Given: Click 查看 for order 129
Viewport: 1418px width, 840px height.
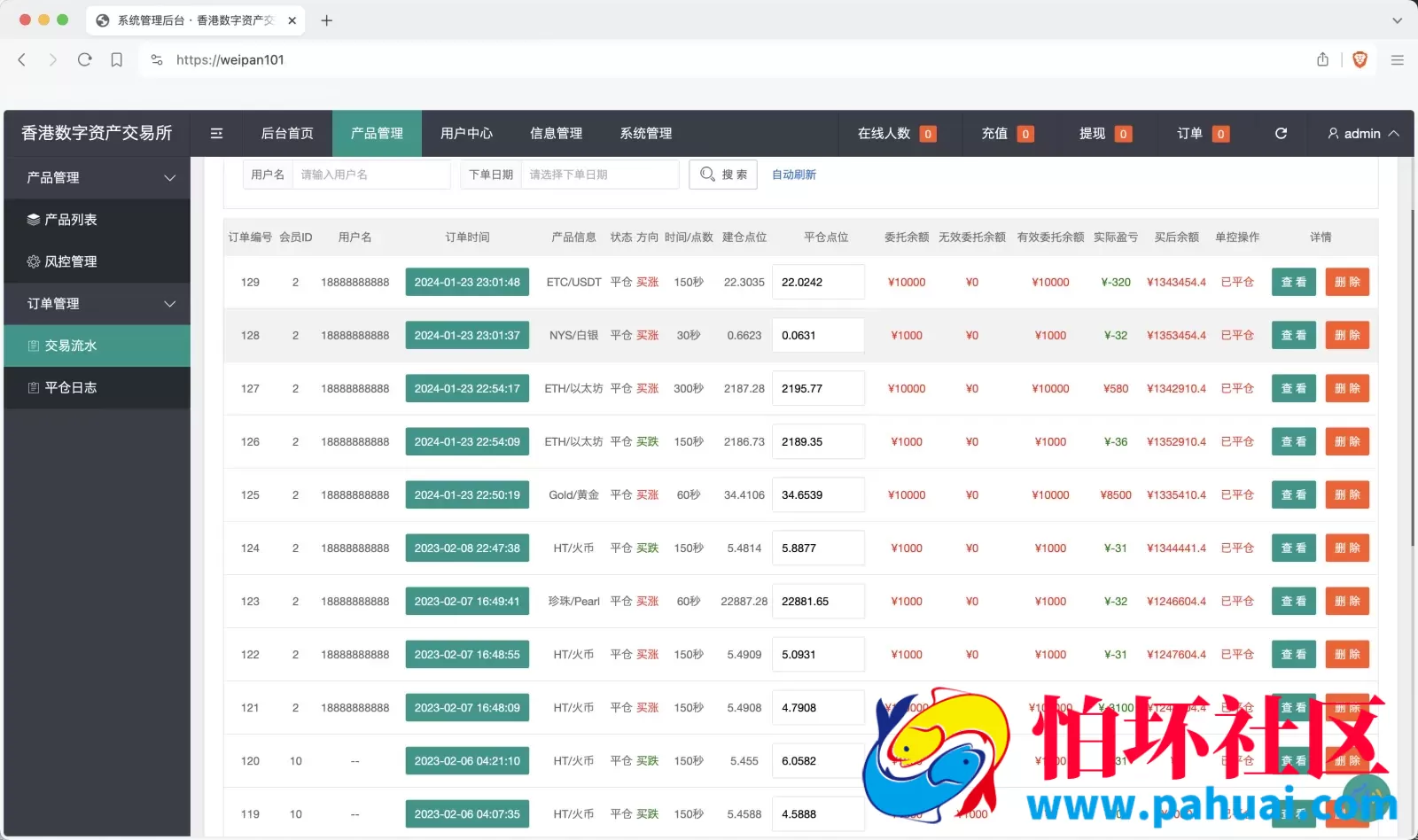Looking at the screenshot, I should [x=1294, y=282].
